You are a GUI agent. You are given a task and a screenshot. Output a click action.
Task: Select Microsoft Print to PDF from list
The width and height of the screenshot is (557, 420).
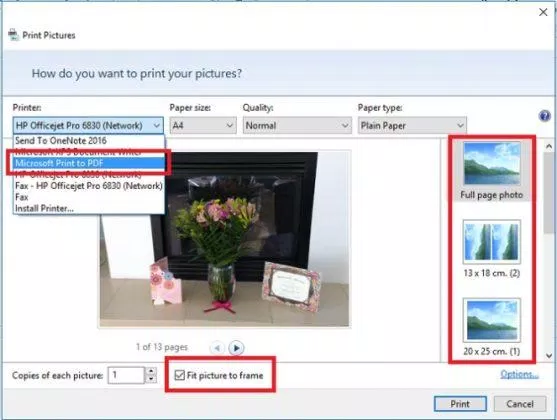89,163
